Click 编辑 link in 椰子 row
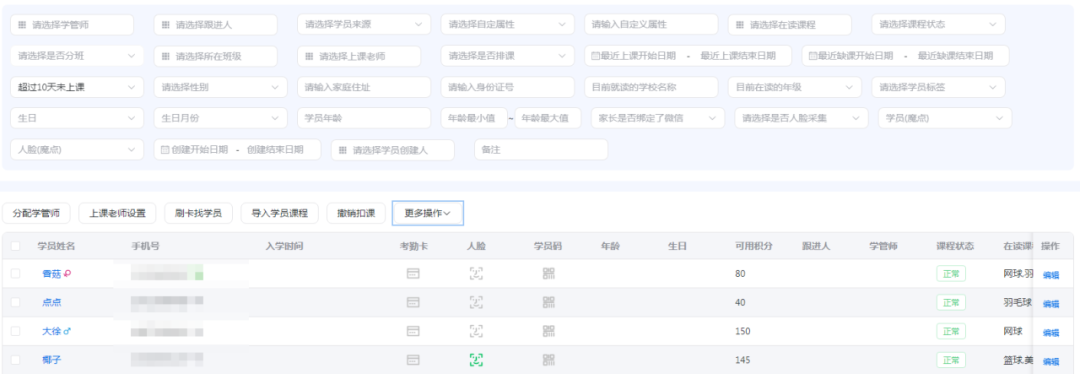The width and height of the screenshot is (1080, 374). 1051,362
